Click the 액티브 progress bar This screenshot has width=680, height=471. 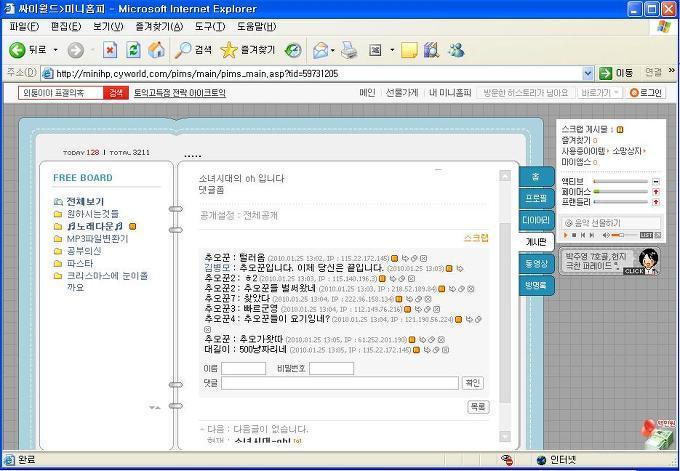621,182
